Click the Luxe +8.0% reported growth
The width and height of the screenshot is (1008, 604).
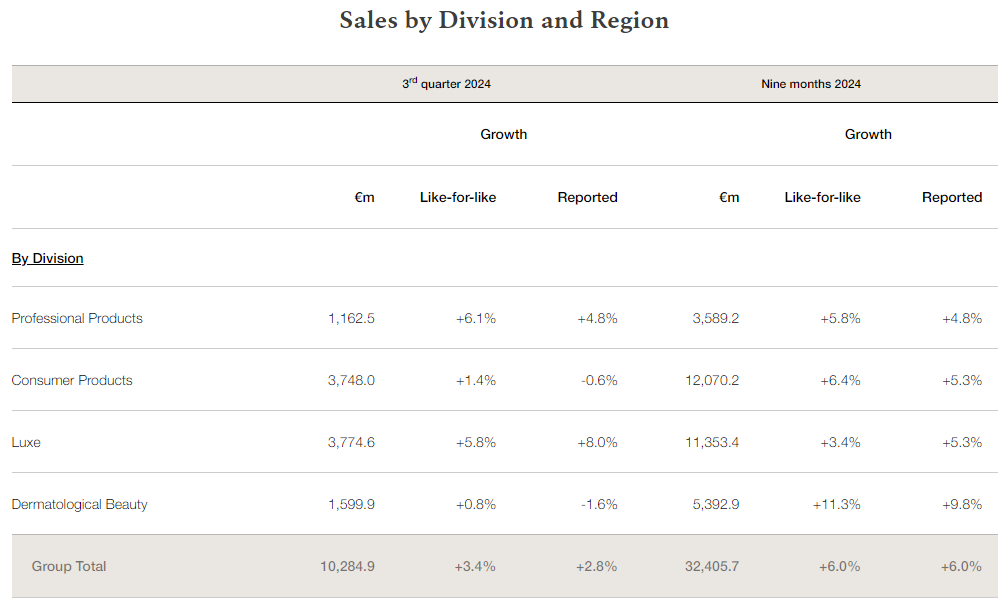[x=597, y=442]
